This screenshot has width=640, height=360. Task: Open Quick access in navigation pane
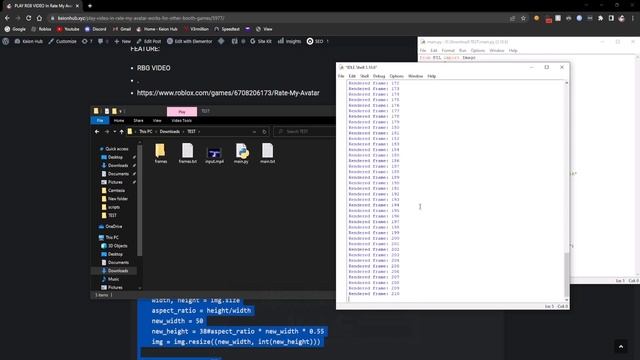pos(116,149)
